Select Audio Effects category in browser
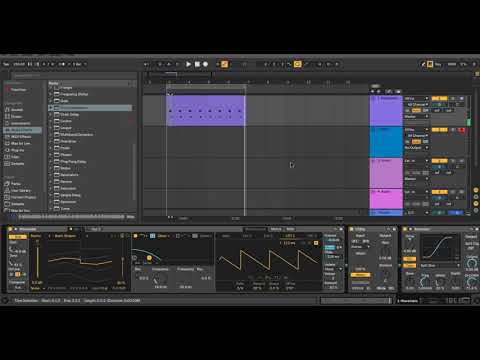The width and height of the screenshot is (480, 360). click(x=22, y=130)
